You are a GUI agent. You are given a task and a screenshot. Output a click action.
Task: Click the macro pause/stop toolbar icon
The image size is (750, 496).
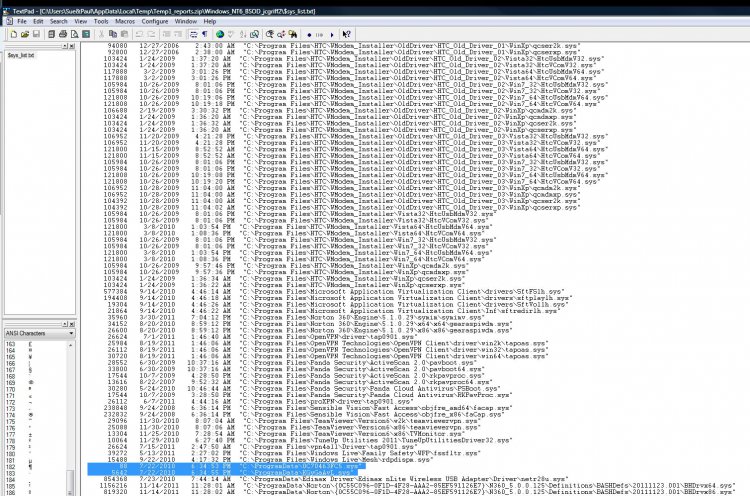pos(320,35)
